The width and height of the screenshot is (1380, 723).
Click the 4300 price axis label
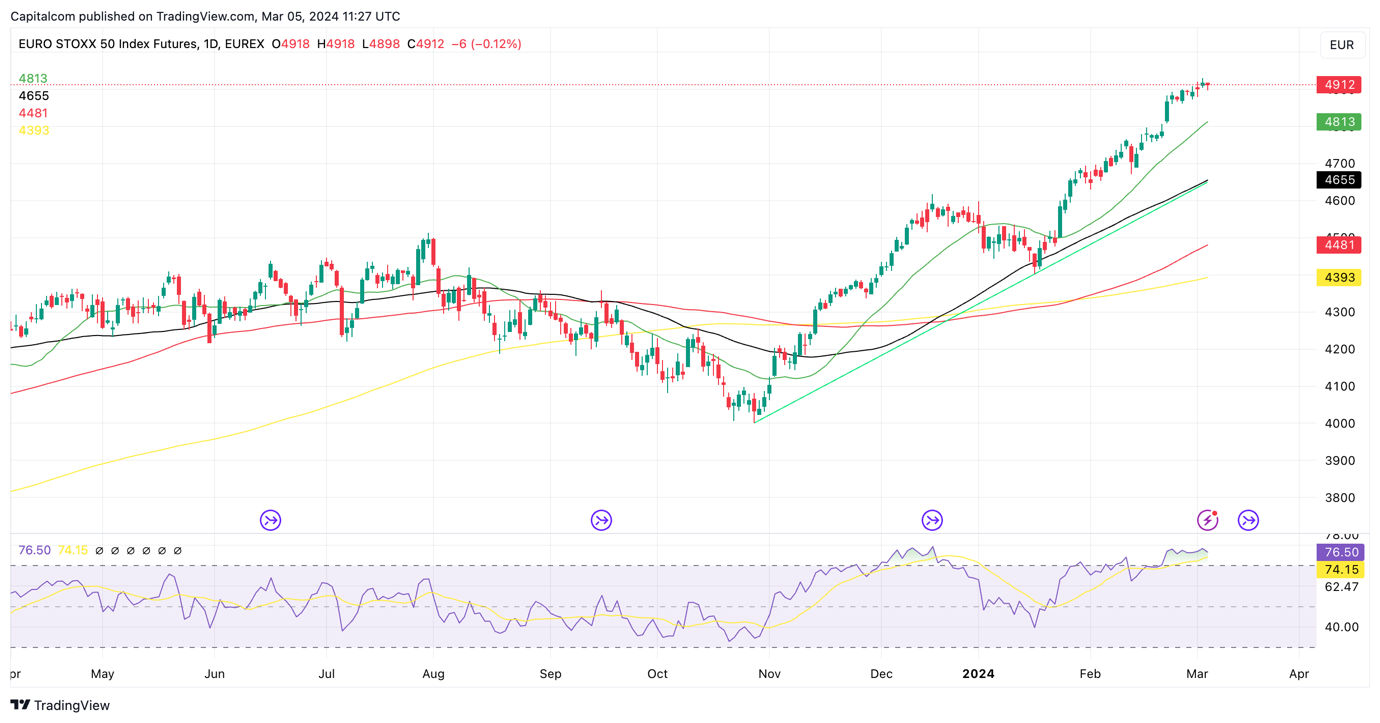point(1340,312)
